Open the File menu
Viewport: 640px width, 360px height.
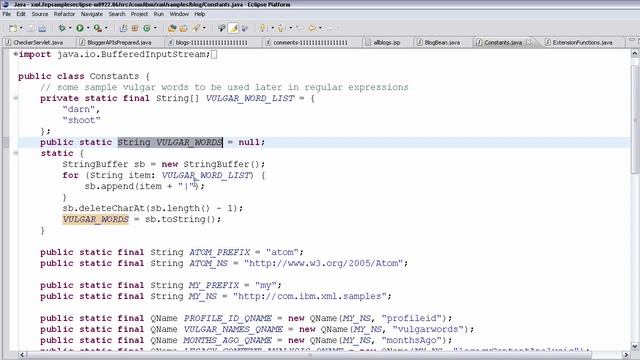click(7, 14)
